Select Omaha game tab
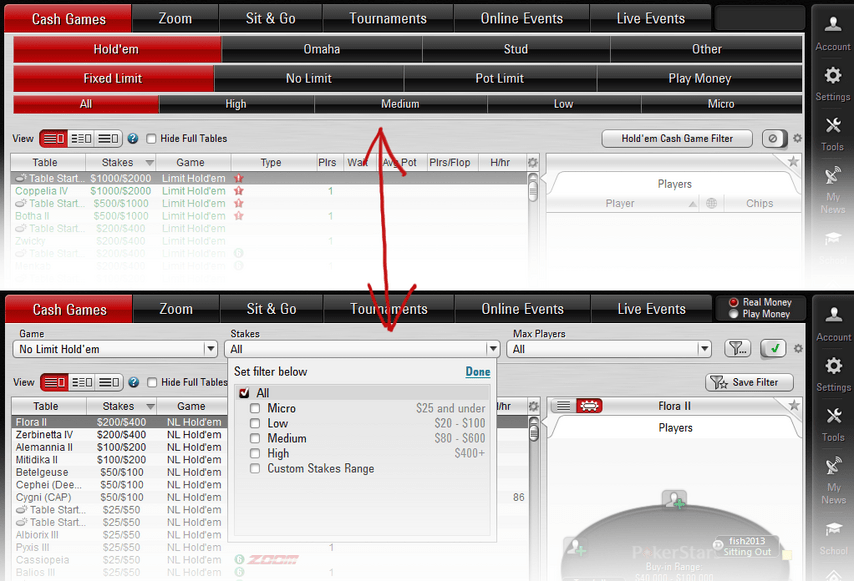Viewport: 854px width, 581px height. pyautogui.click(x=322, y=49)
